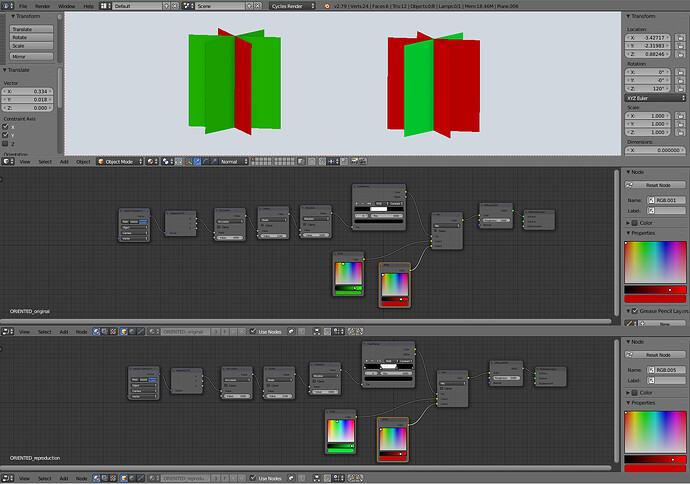The image size is (690, 484).
Task: Select Compositing nodes icon in ORIENTED_original editor
Action: (x=105, y=331)
